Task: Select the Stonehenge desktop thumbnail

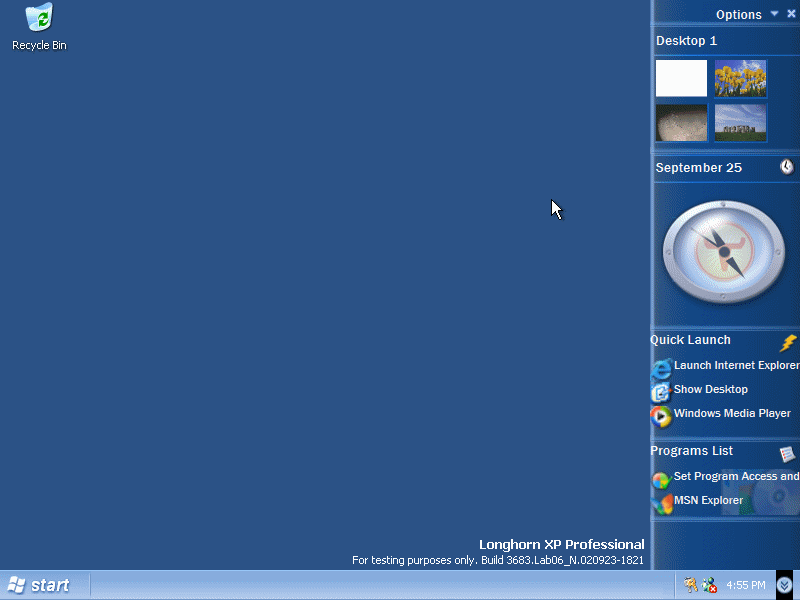Action: (740, 122)
